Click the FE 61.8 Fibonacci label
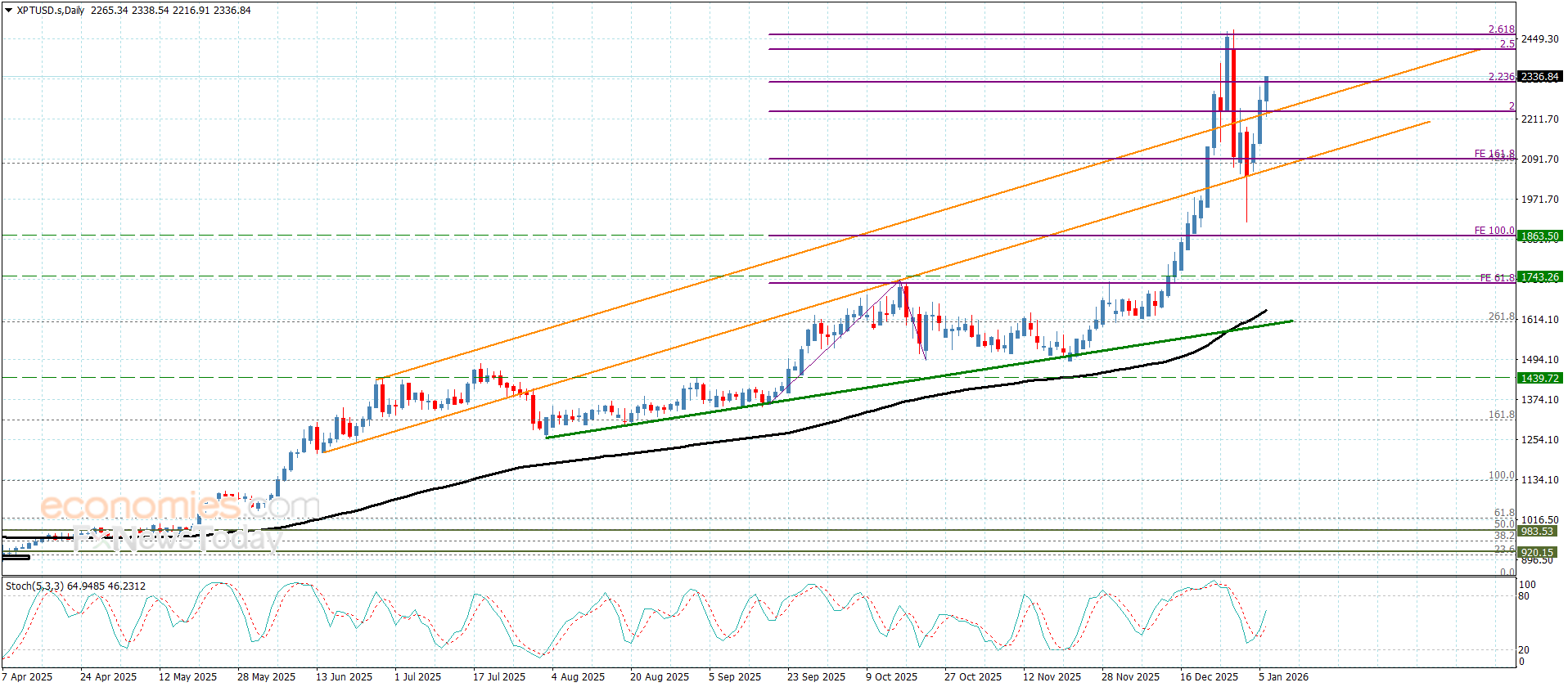The height and width of the screenshot is (687, 1568). click(x=1496, y=278)
